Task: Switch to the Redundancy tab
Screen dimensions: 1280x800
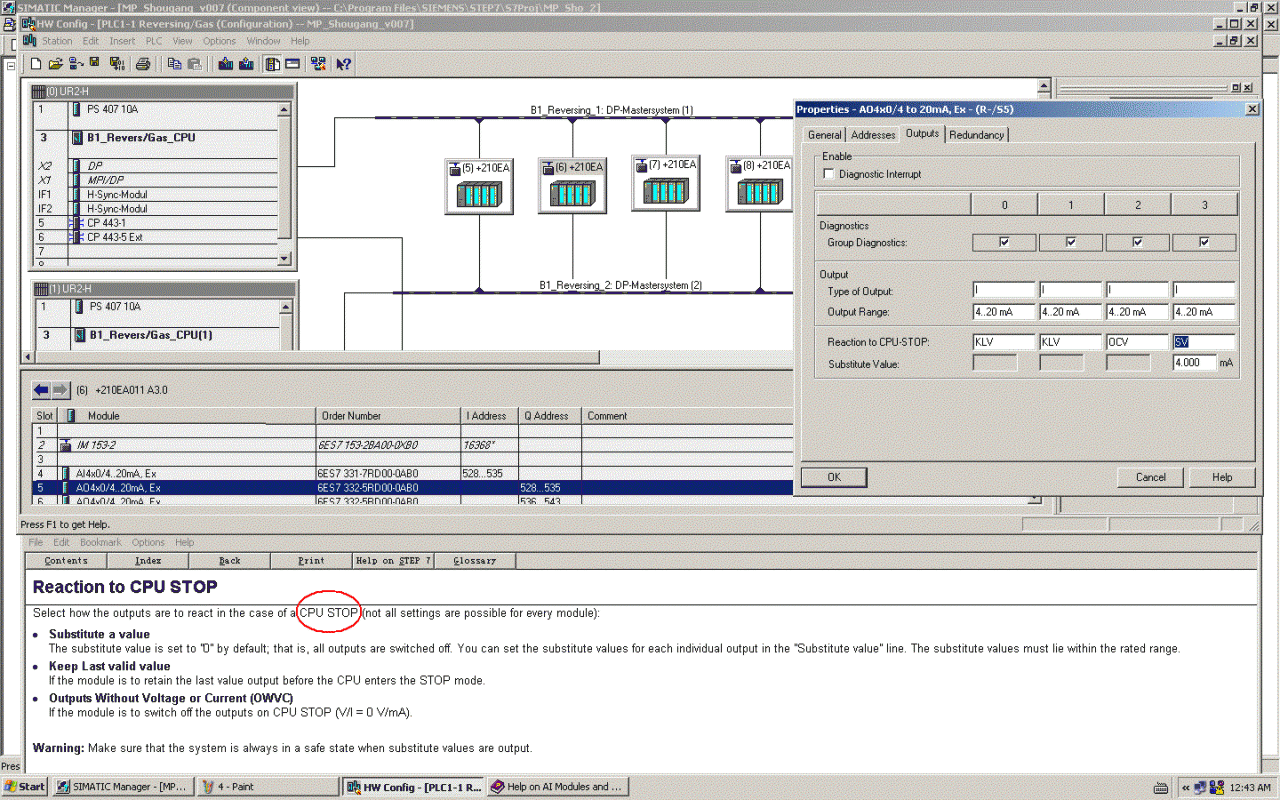Action: click(x=976, y=134)
